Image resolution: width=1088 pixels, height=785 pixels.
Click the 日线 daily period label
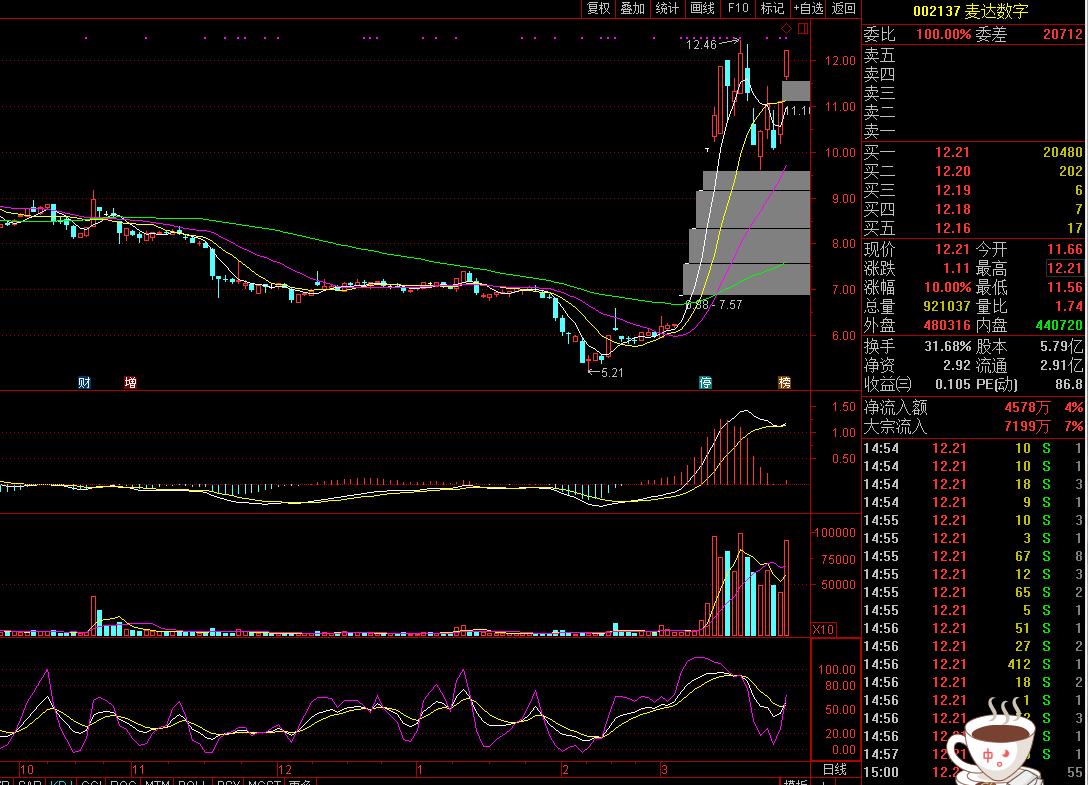(x=835, y=769)
